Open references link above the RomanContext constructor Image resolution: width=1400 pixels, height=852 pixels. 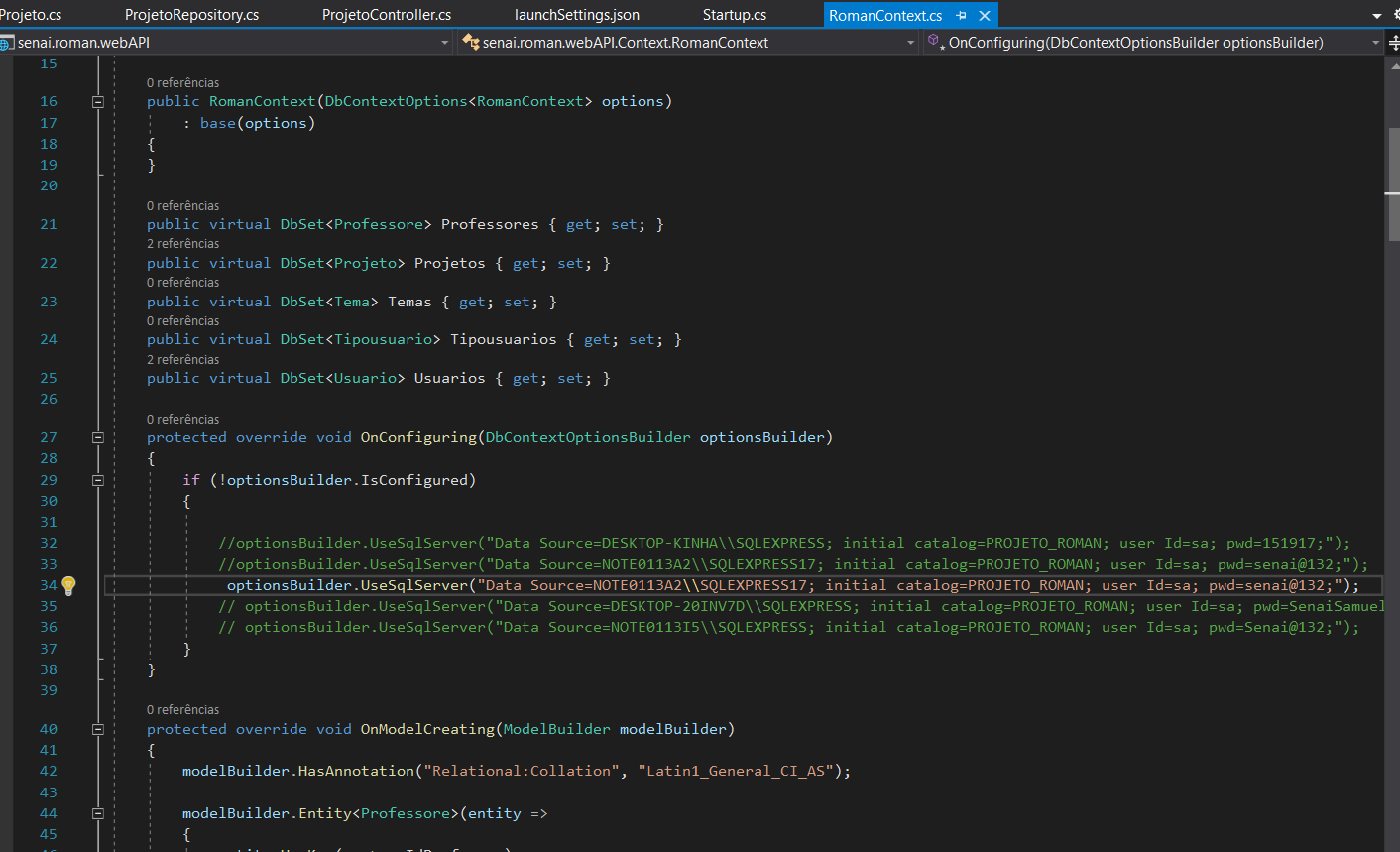point(183,83)
